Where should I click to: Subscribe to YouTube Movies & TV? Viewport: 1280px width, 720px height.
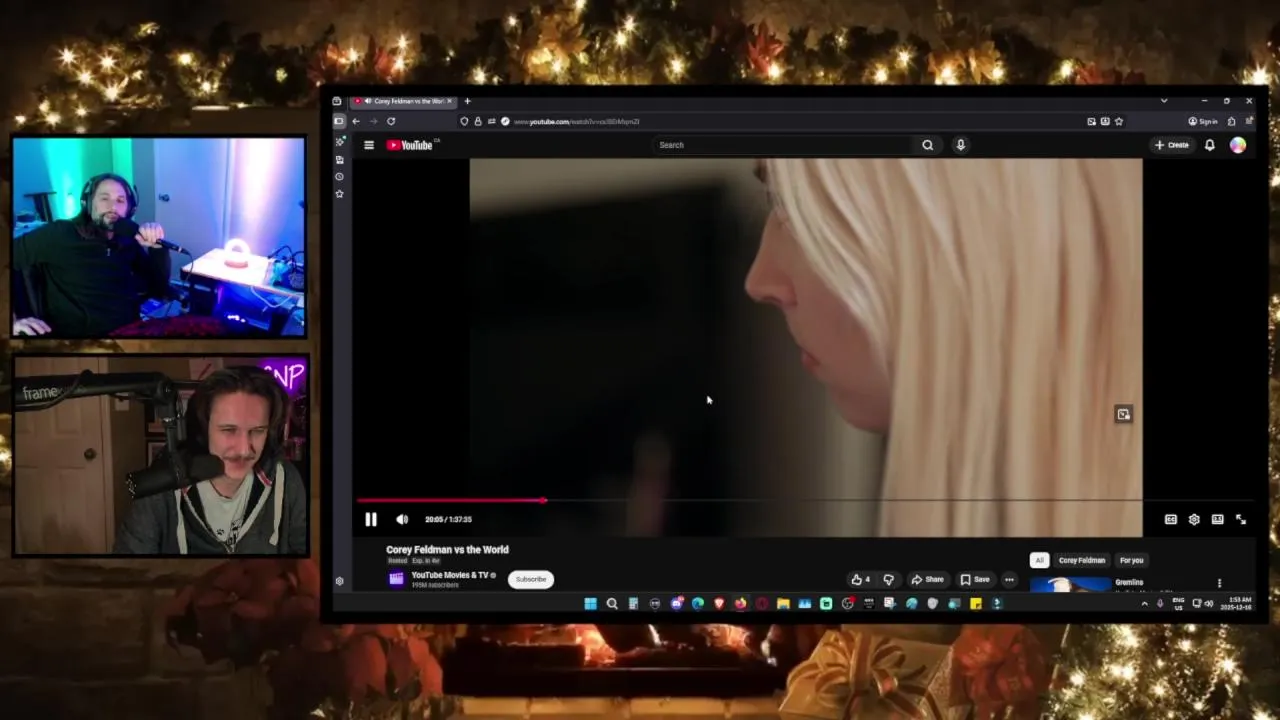531,579
